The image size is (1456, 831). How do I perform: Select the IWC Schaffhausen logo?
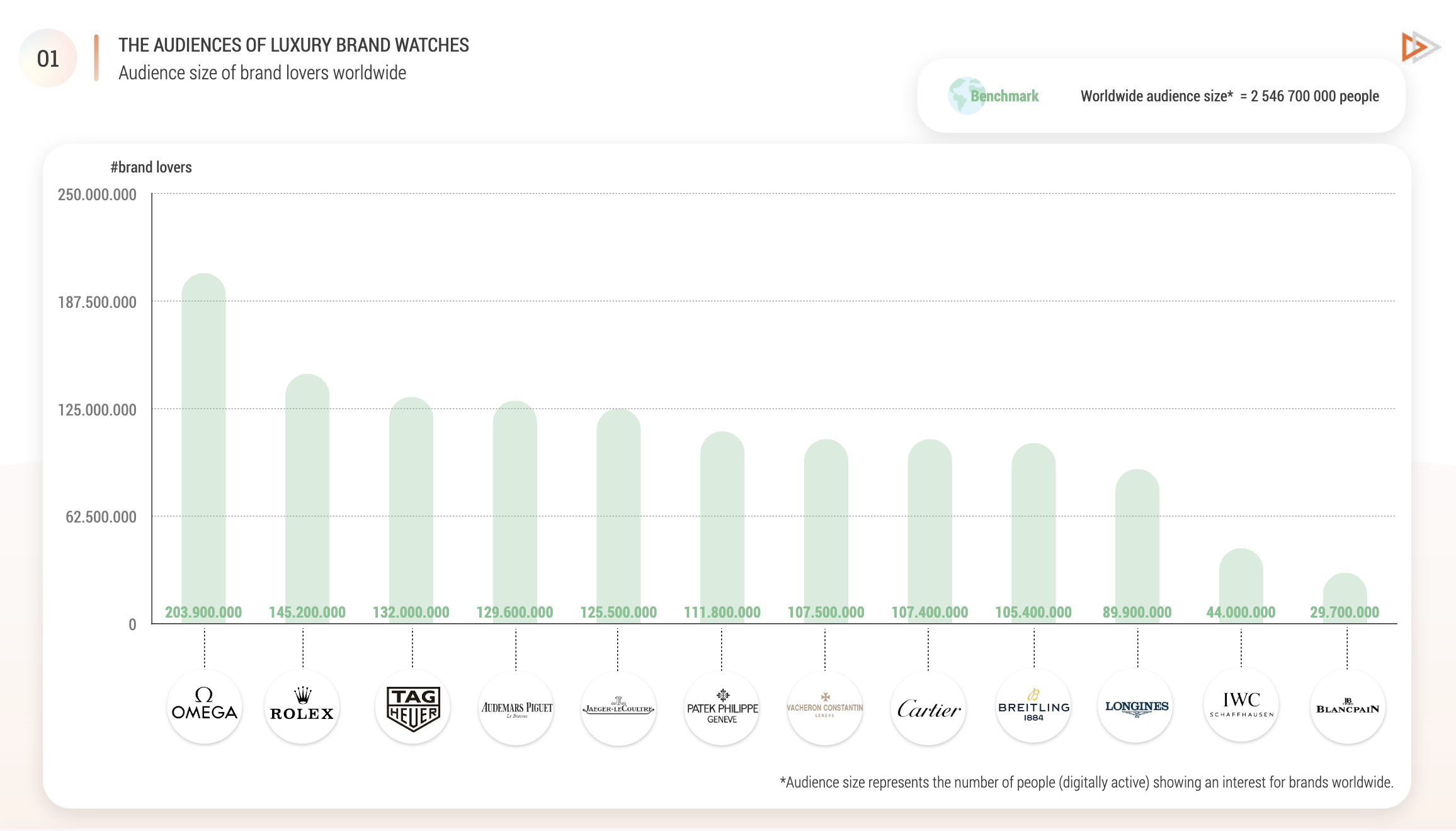(1241, 706)
